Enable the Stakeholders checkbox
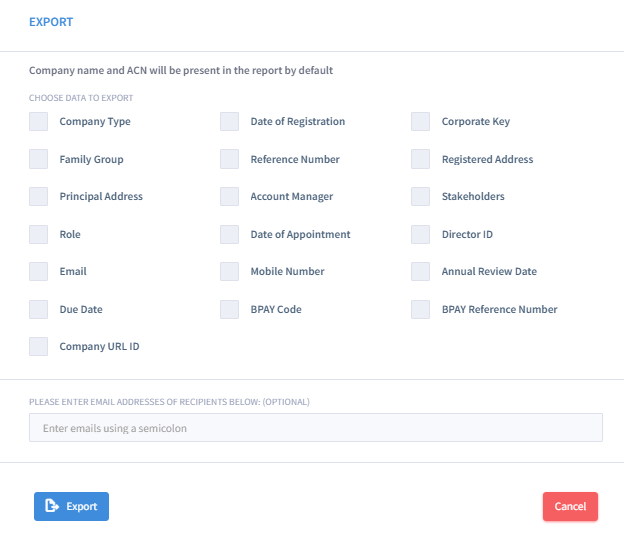 coord(421,196)
